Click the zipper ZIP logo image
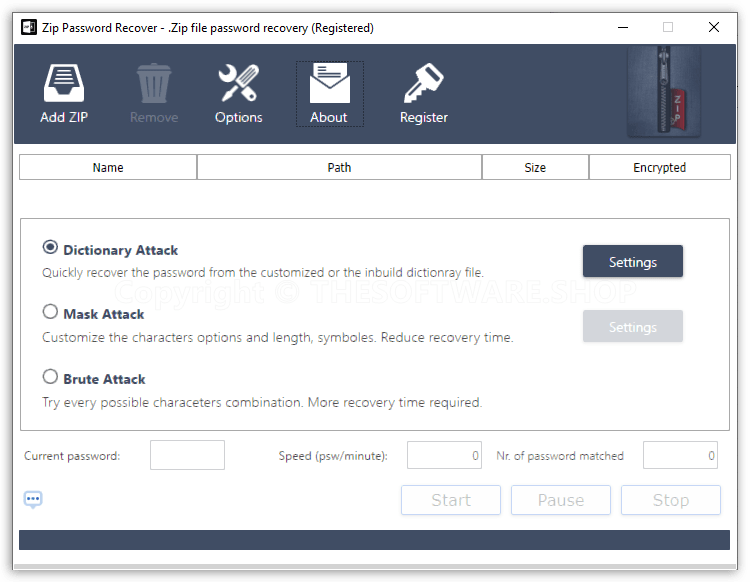 [x=674, y=93]
